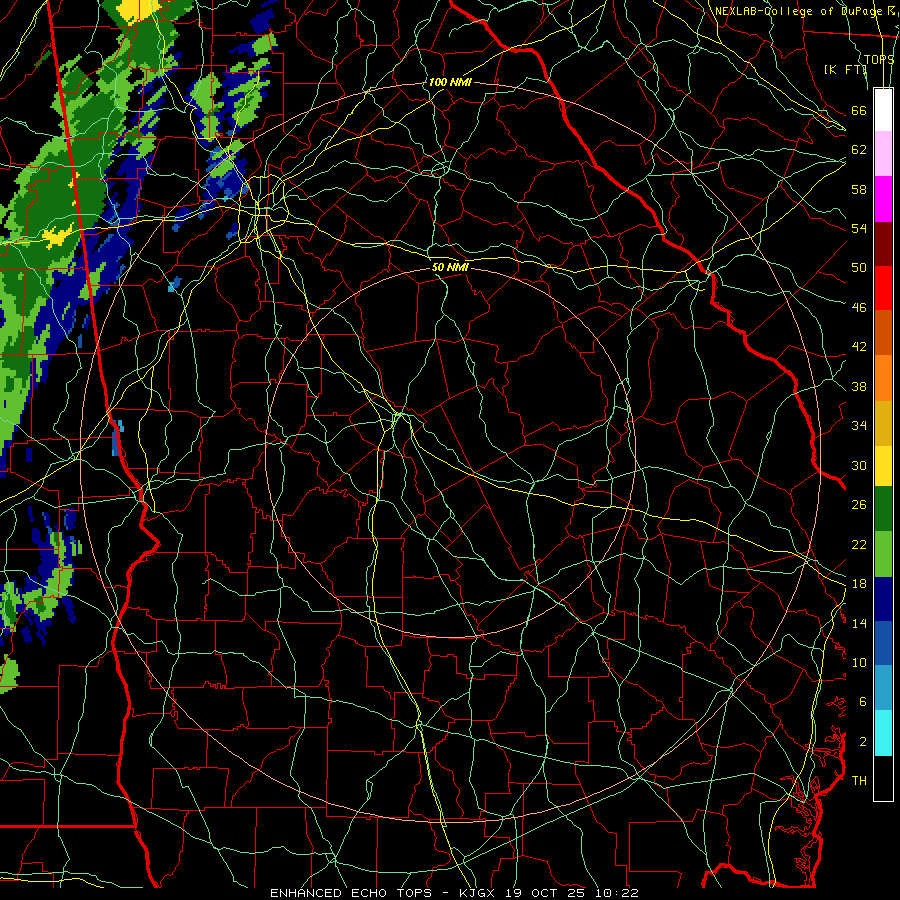This screenshot has height=900, width=900.
Task: Click the K FT units label
Action: 845,69
